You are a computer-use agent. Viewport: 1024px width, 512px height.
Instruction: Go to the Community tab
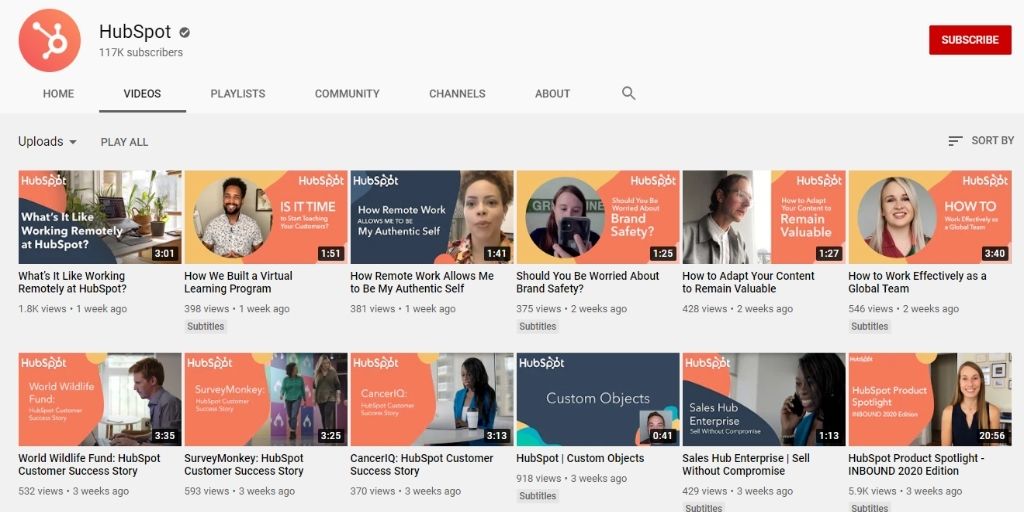[x=347, y=93]
